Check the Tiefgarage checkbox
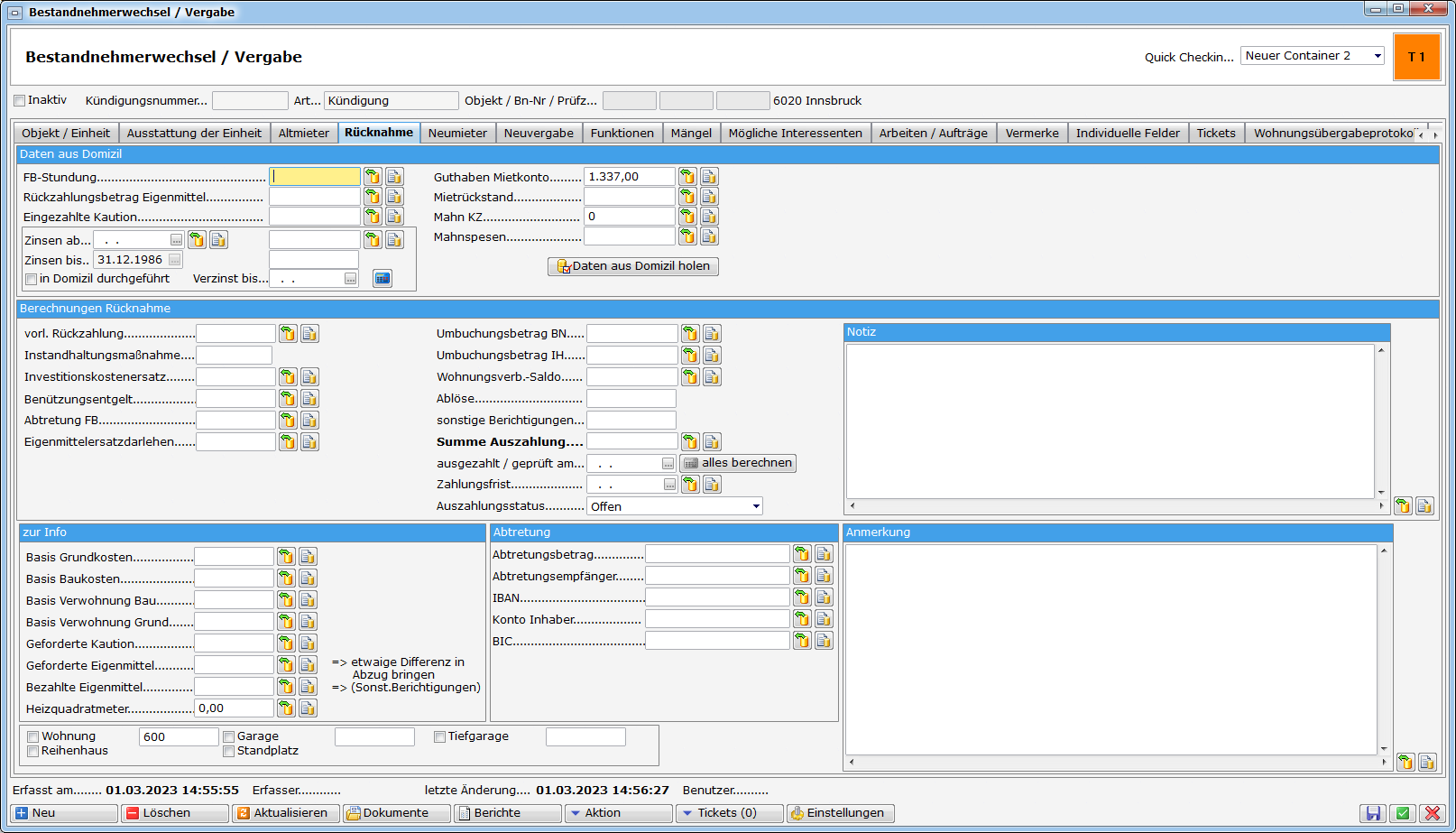 pyautogui.click(x=440, y=736)
